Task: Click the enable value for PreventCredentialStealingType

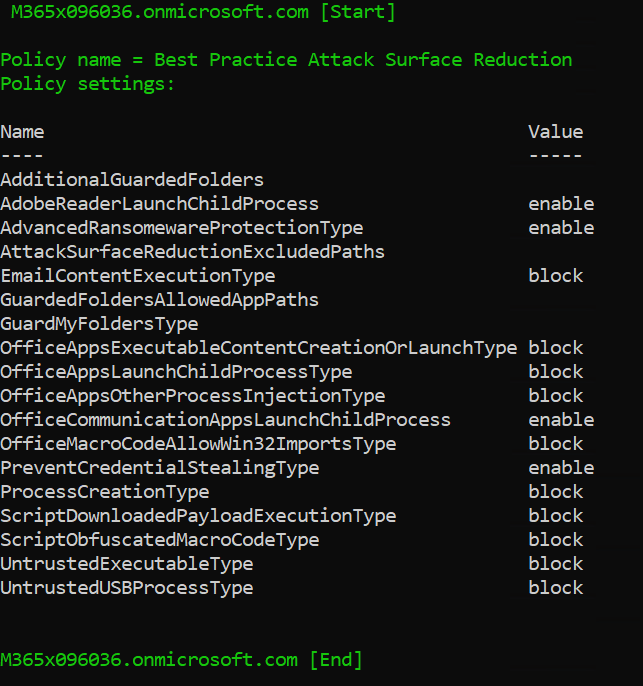Action: [x=561, y=468]
